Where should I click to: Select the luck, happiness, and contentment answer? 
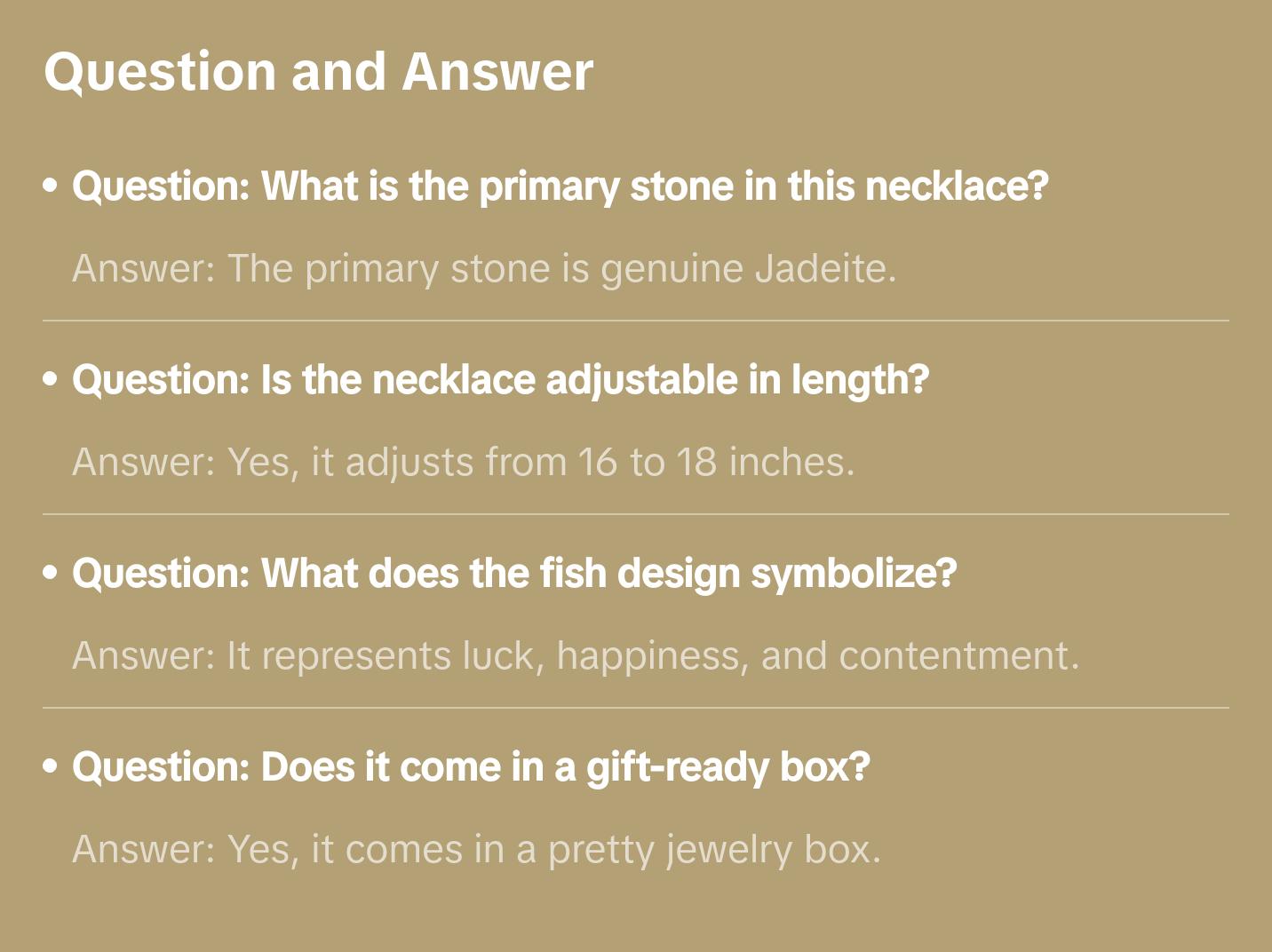pos(576,655)
